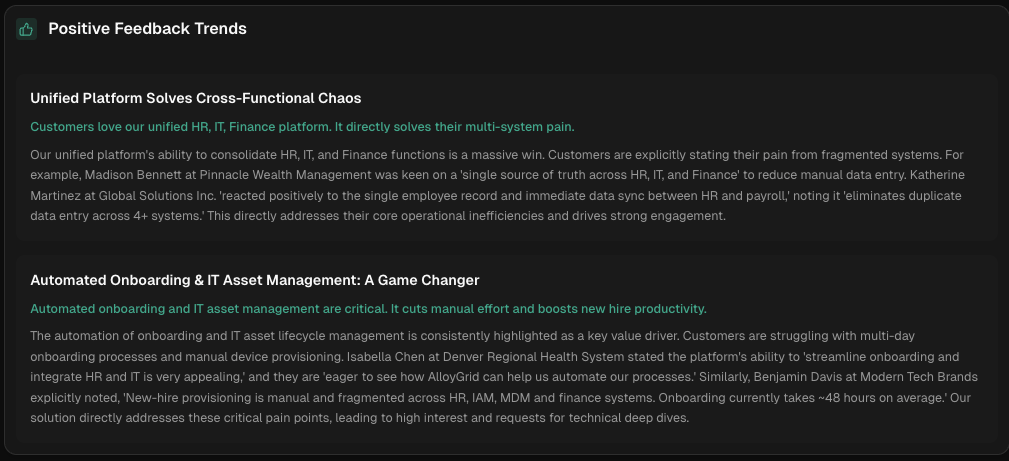Select the green summary about the unified HR platform
This screenshot has height=461, width=1009.
[x=302, y=127]
